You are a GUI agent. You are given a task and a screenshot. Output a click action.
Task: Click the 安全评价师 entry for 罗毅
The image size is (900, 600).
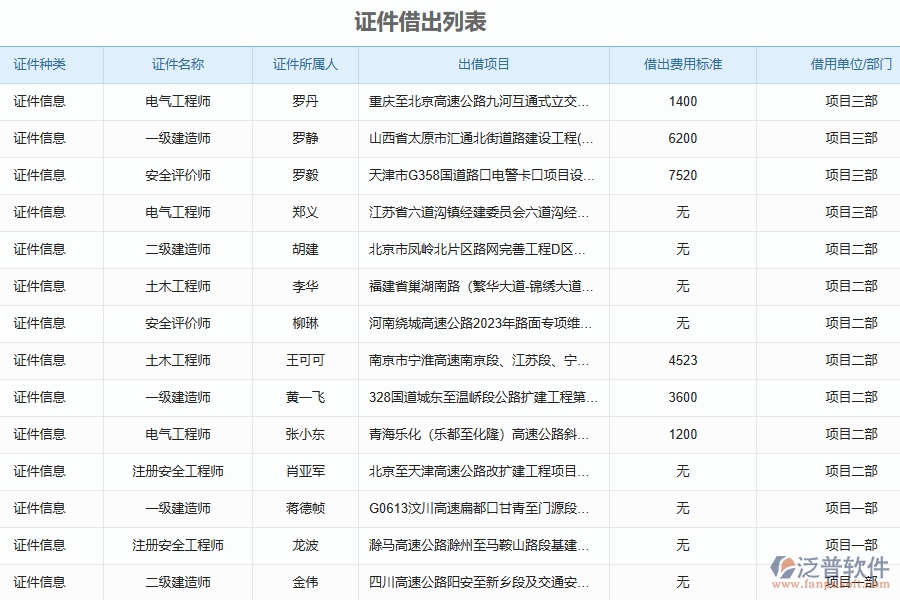point(178,175)
